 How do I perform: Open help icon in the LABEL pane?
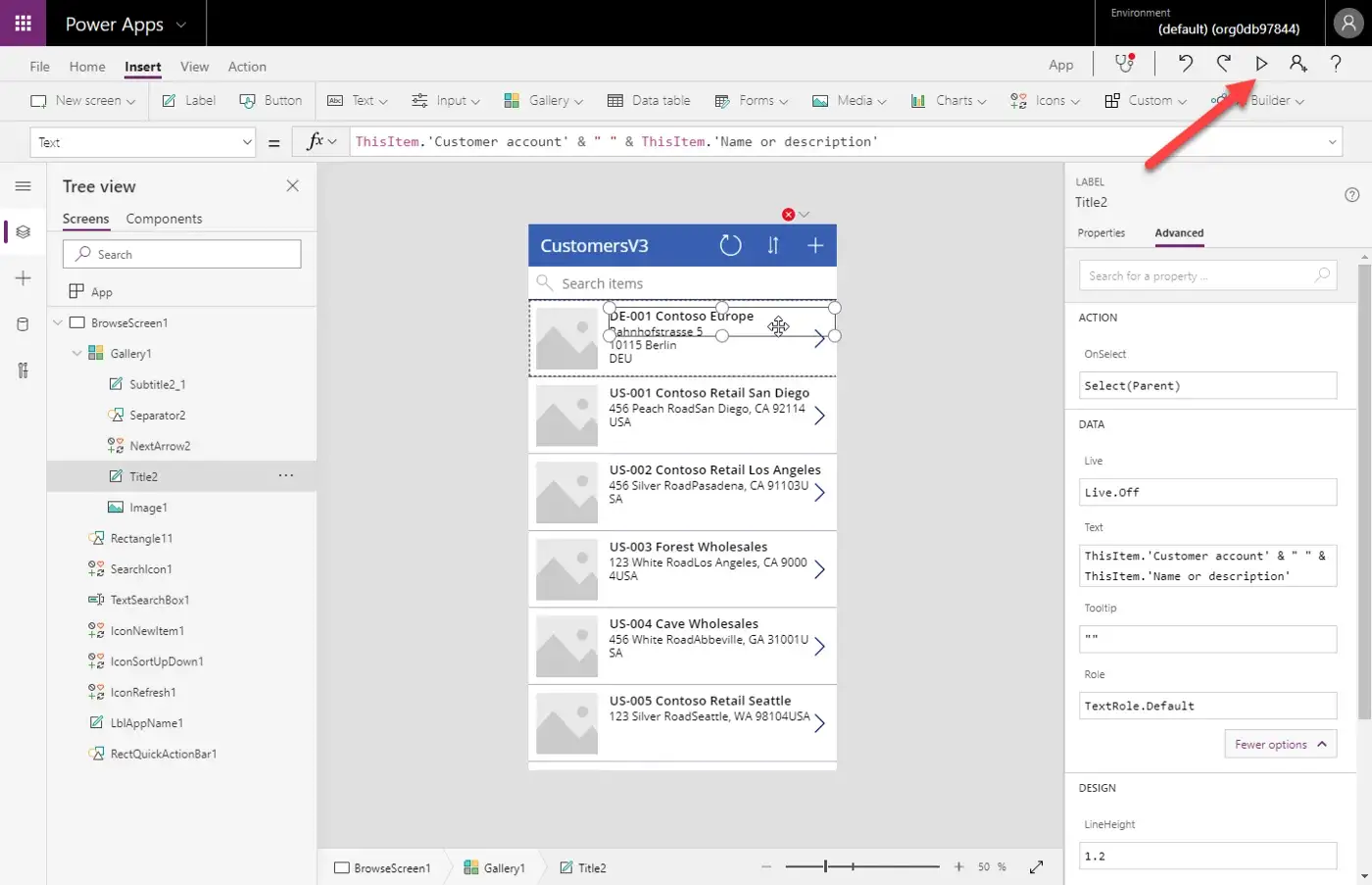[1352, 194]
